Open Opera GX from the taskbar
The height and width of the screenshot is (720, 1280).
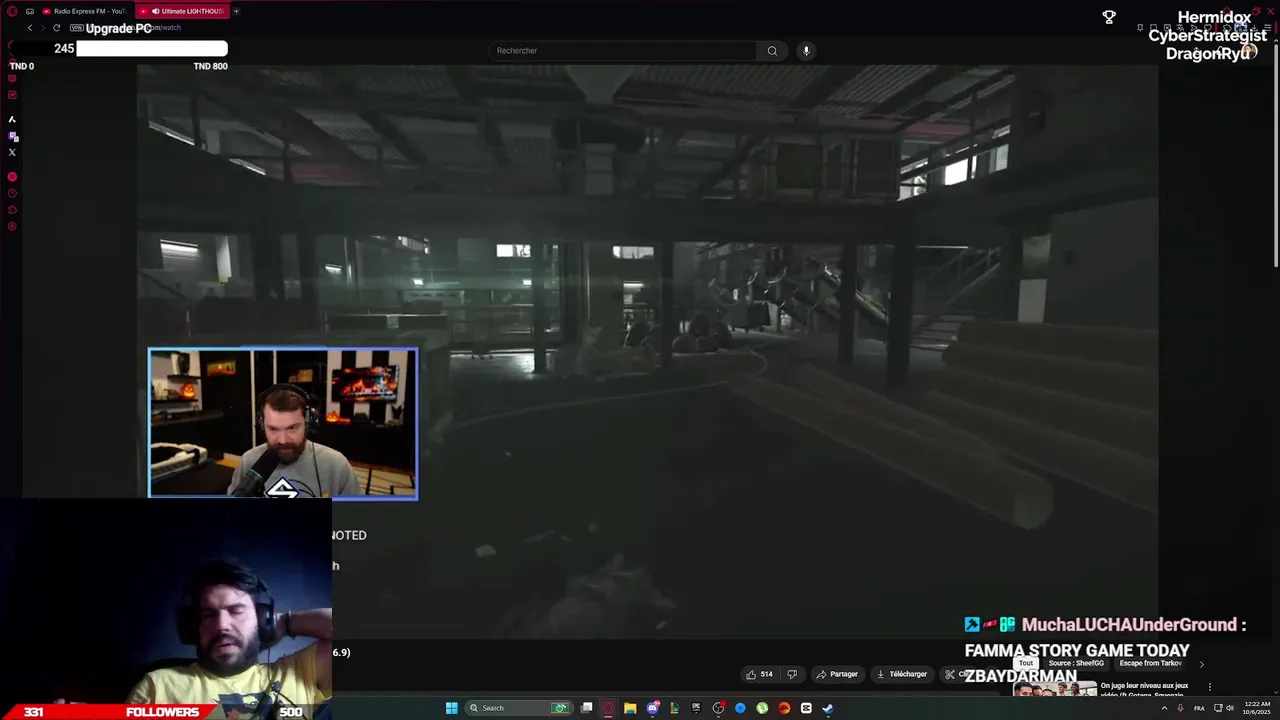[608, 708]
